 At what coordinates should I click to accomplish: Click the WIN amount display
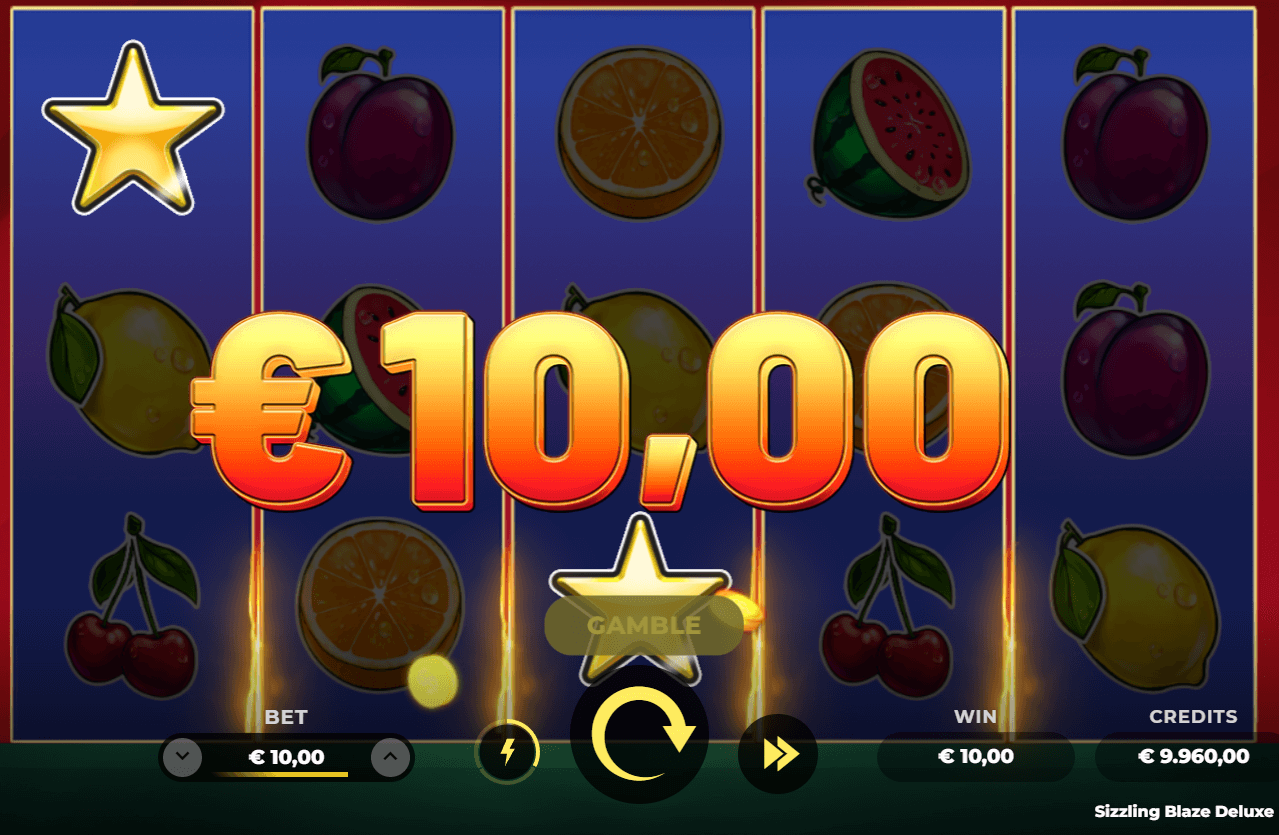click(x=975, y=757)
